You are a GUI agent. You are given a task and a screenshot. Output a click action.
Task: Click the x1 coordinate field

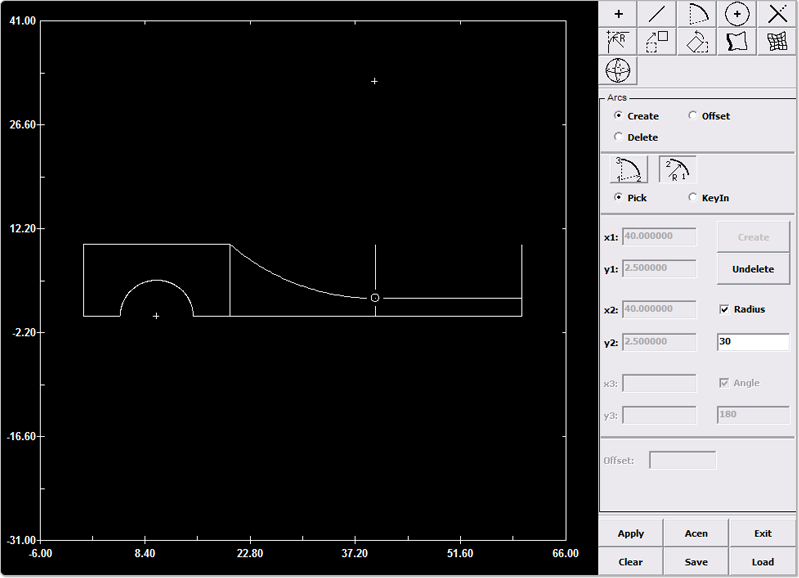pos(659,237)
